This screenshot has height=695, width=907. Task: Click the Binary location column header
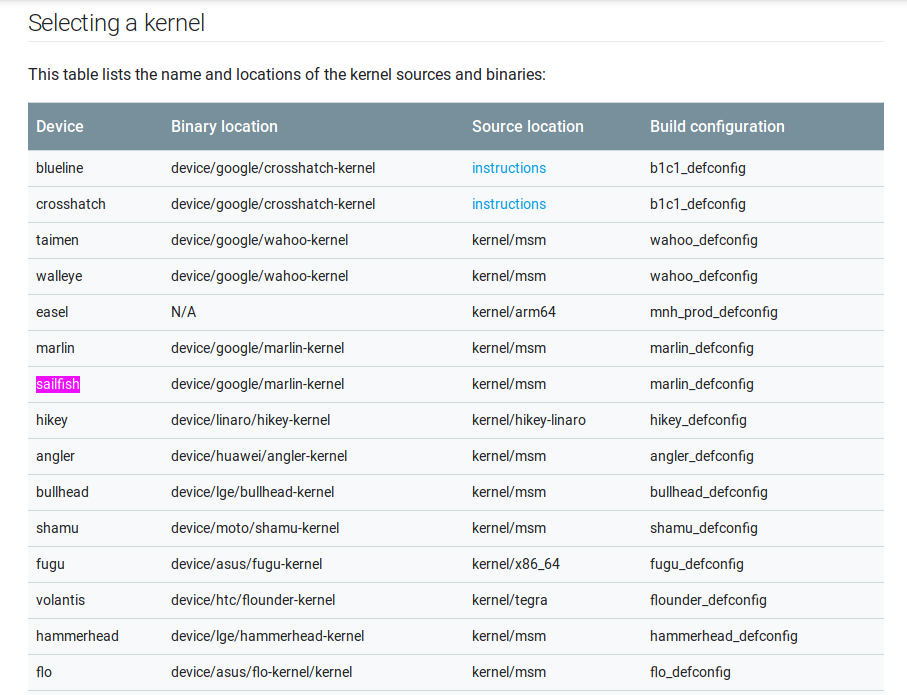pos(224,126)
